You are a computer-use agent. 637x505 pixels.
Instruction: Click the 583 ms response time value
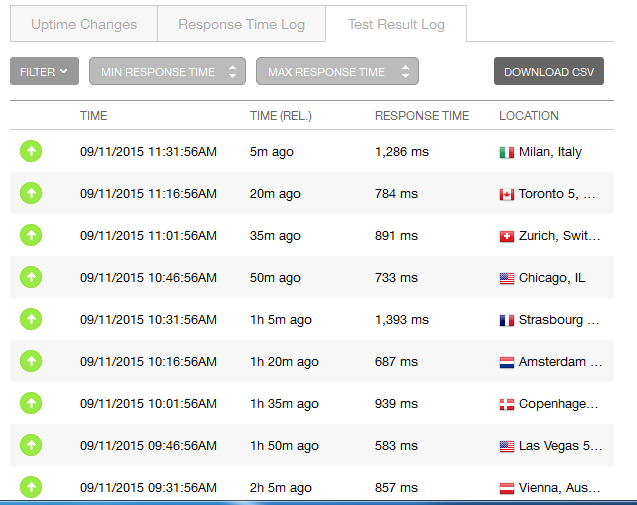click(x=396, y=445)
